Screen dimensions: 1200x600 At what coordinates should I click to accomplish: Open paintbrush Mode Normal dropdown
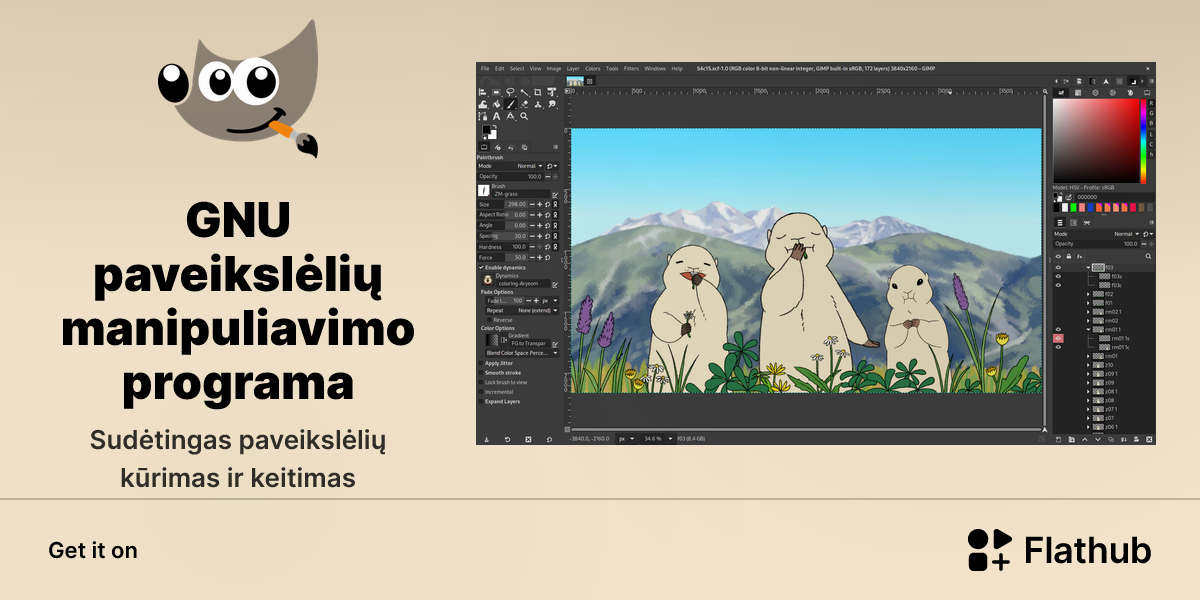point(511,166)
